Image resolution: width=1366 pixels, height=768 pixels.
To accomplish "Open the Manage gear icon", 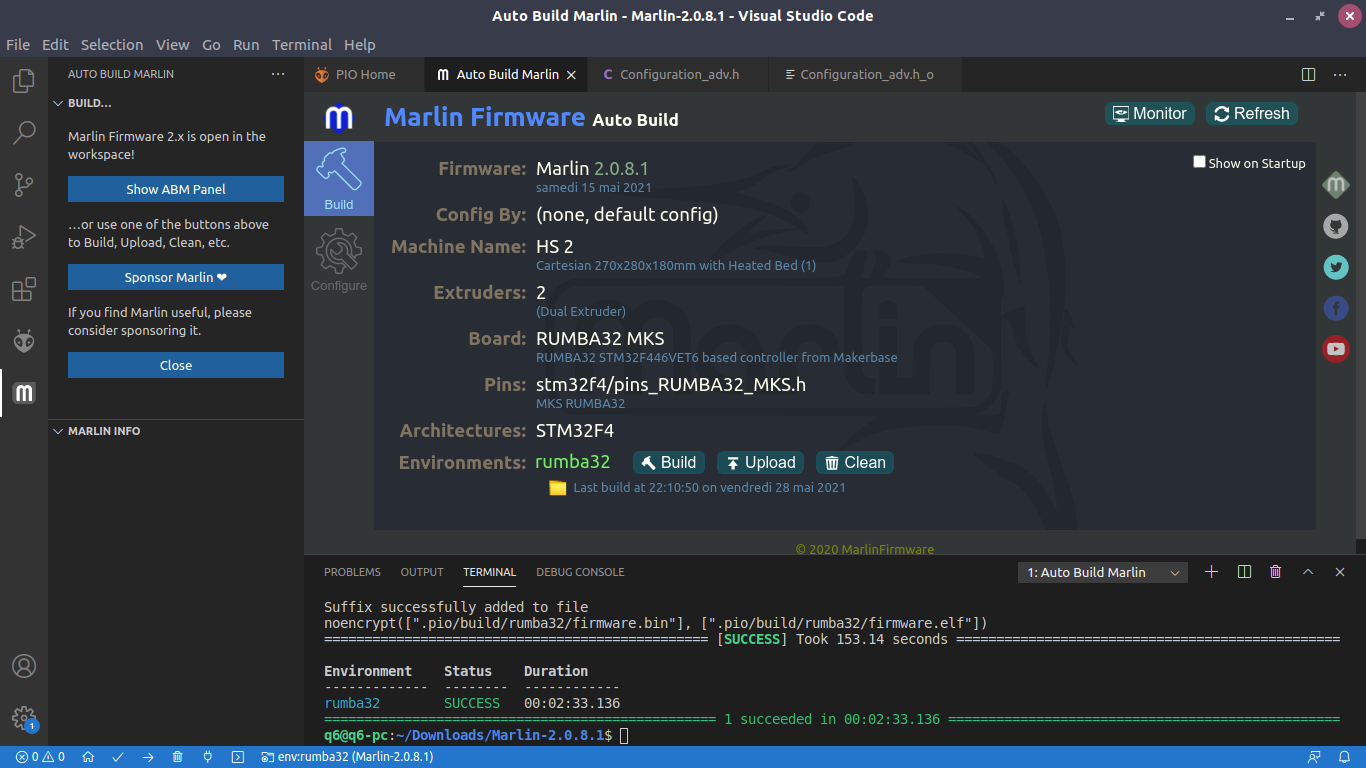I will coord(24,718).
